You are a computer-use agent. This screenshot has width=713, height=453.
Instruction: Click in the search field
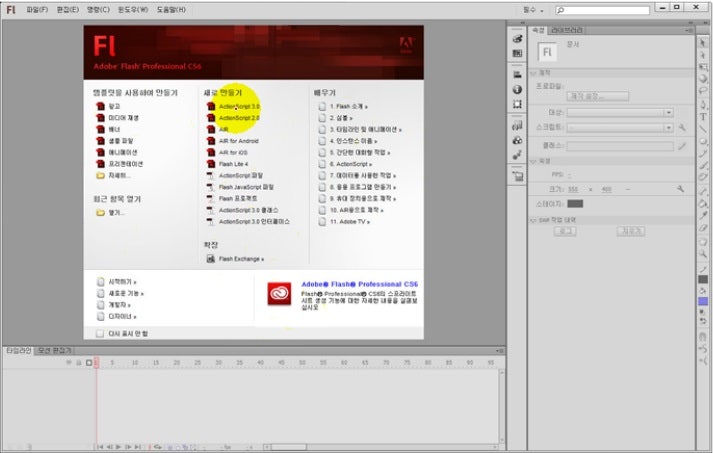603,10
